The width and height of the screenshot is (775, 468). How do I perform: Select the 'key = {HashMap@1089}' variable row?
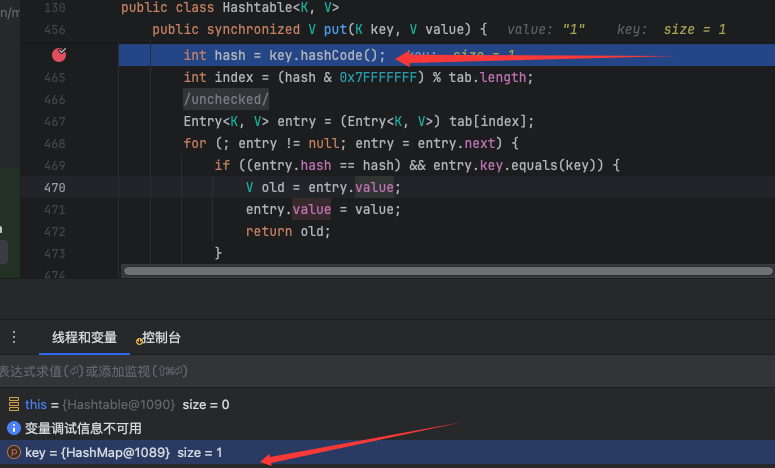click(x=388, y=453)
